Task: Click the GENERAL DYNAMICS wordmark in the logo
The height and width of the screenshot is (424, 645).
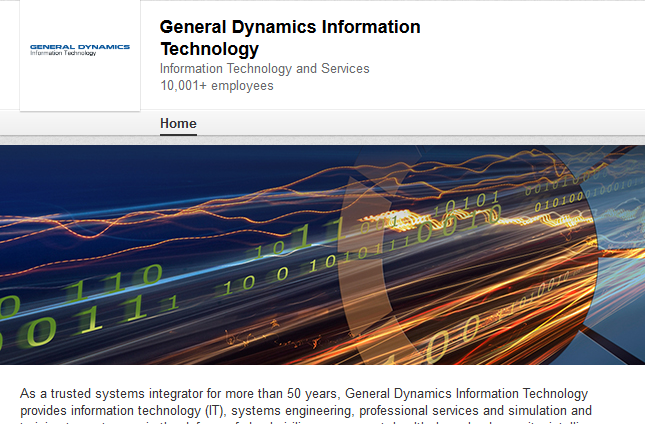Action: click(80, 46)
